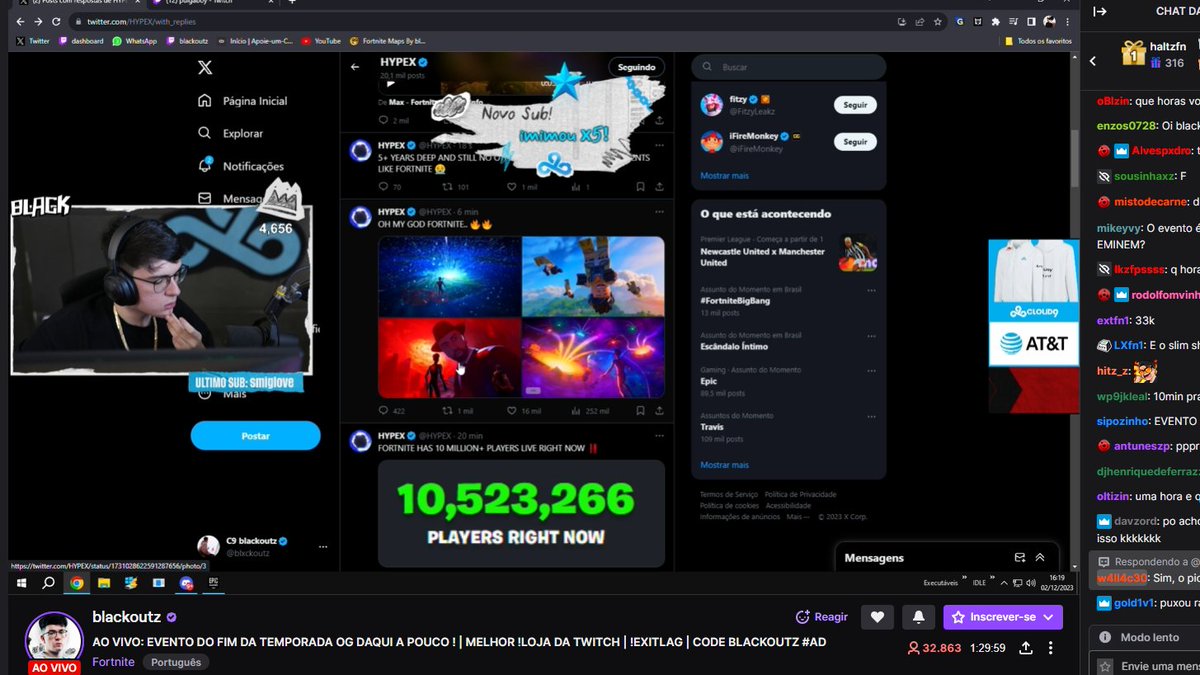Open the red Eminem image in post
Image resolution: width=1200 pixels, height=675 pixels.
point(449,358)
